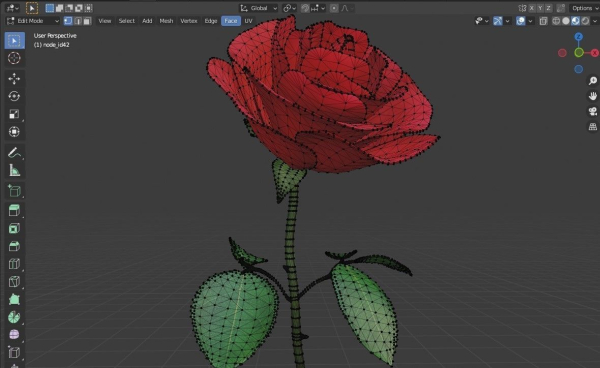The height and width of the screenshot is (368, 600).
Task: Expand the Options dropdown
Action: pos(585,8)
